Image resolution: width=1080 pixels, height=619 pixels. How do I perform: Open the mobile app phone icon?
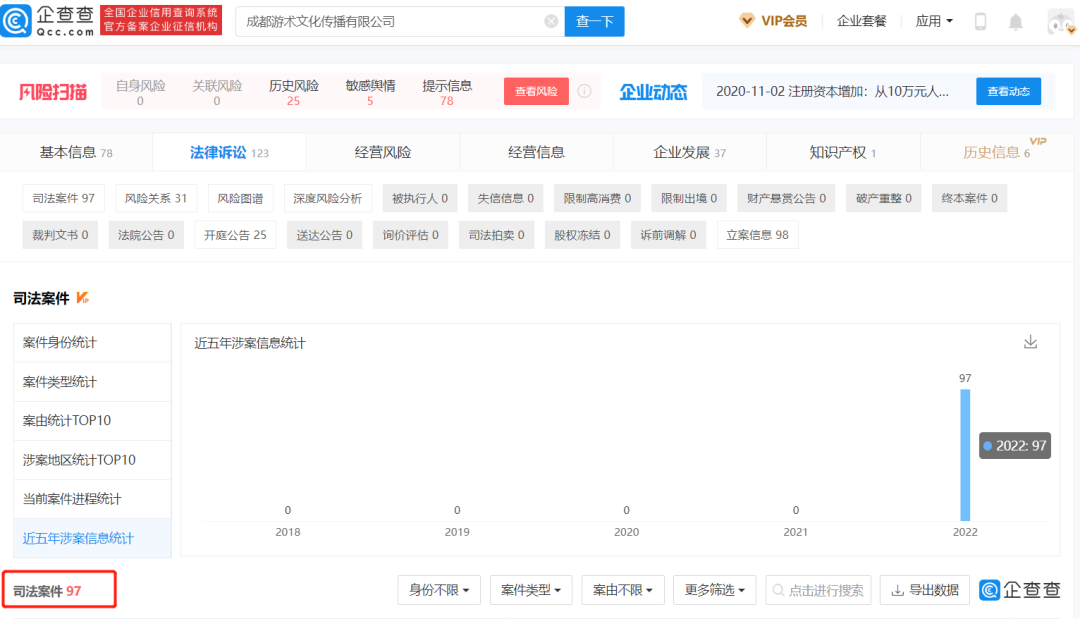tap(980, 21)
